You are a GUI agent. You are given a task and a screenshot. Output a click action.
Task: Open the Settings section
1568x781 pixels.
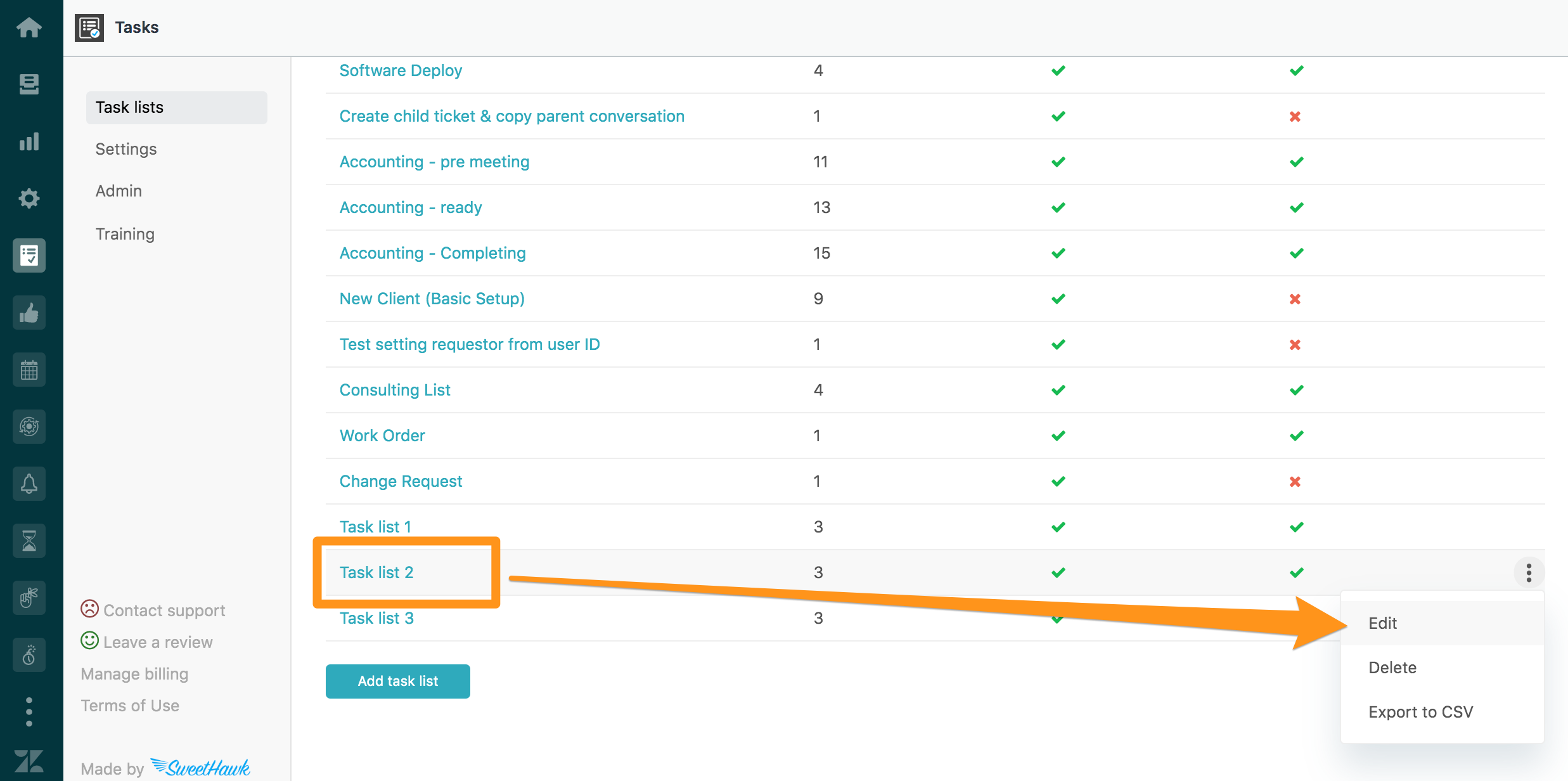(x=126, y=149)
